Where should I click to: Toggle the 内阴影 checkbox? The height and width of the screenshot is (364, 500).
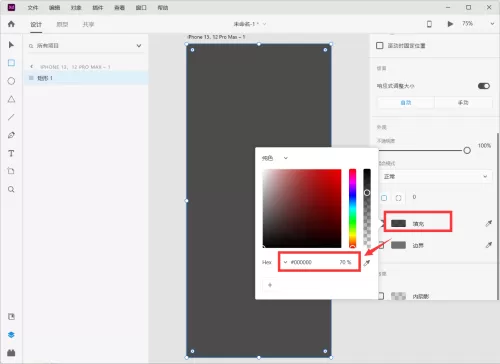pyautogui.click(x=381, y=296)
